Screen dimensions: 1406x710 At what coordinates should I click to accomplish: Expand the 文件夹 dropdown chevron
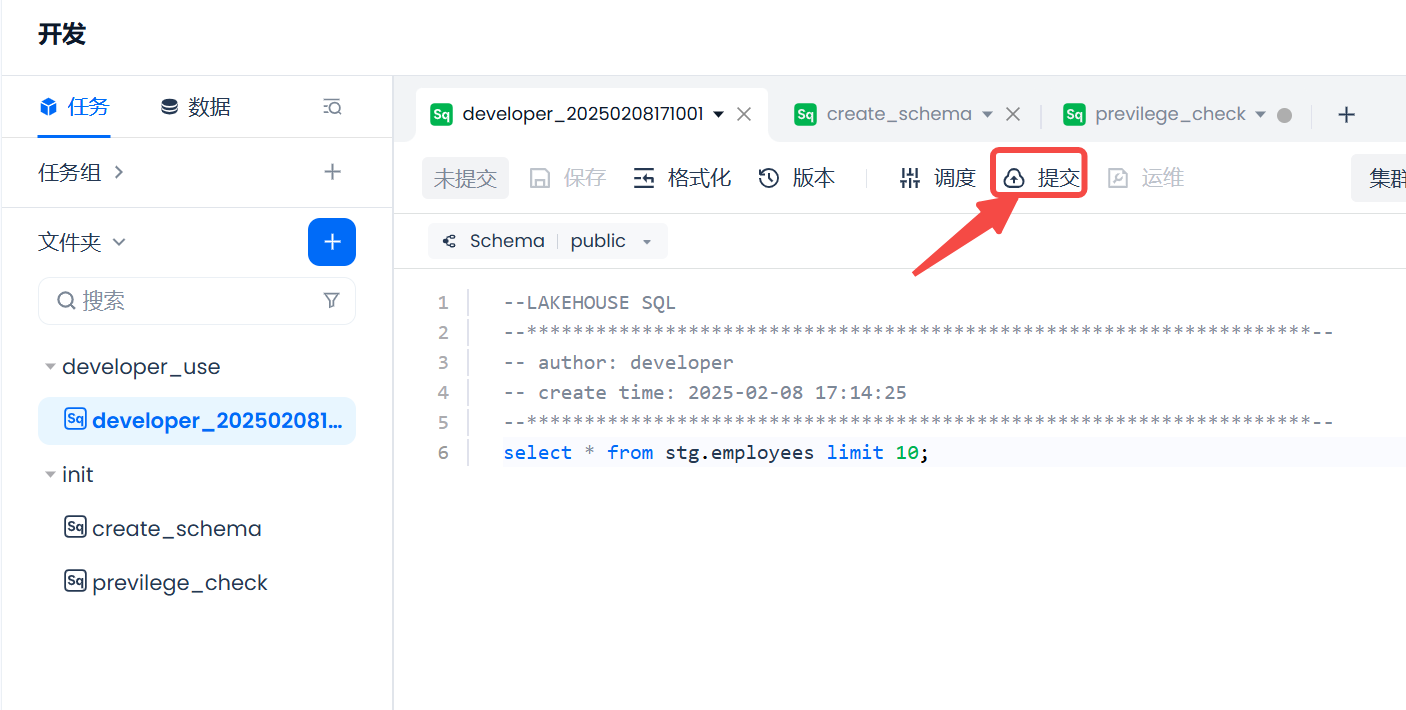pyautogui.click(x=119, y=242)
